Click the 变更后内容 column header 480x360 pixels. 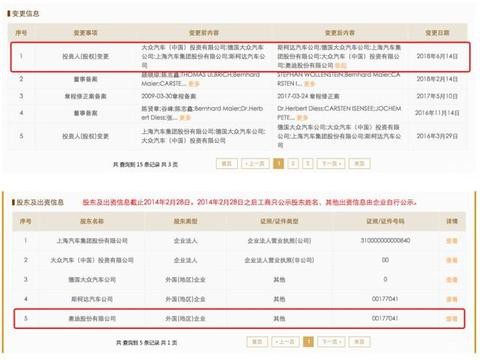(340, 33)
